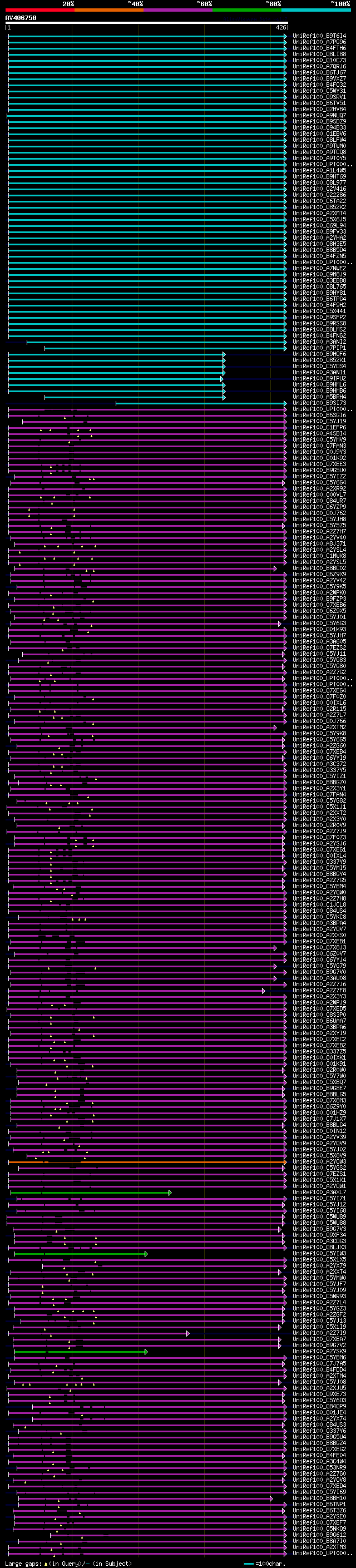Image resolution: width=356 pixels, height=1568 pixels.
Task: Click the white query sequence ruler bar
Action: (x=147, y=23)
